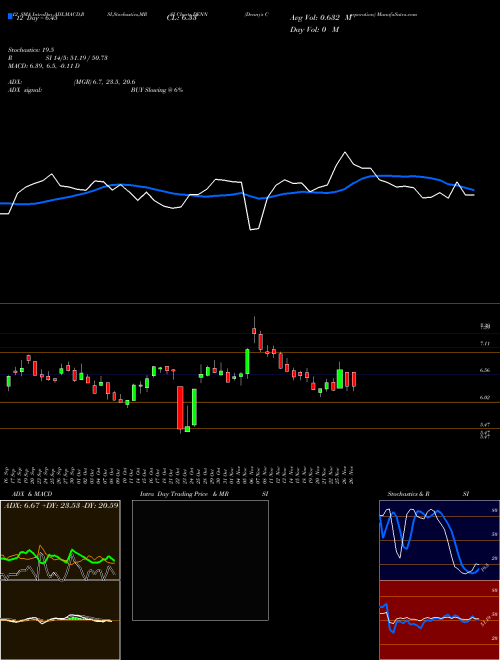Click the 'Avg Vol: 0.632 M' label
Image resolution: width=500 pixels, height=660 pixels.
coord(321,18)
